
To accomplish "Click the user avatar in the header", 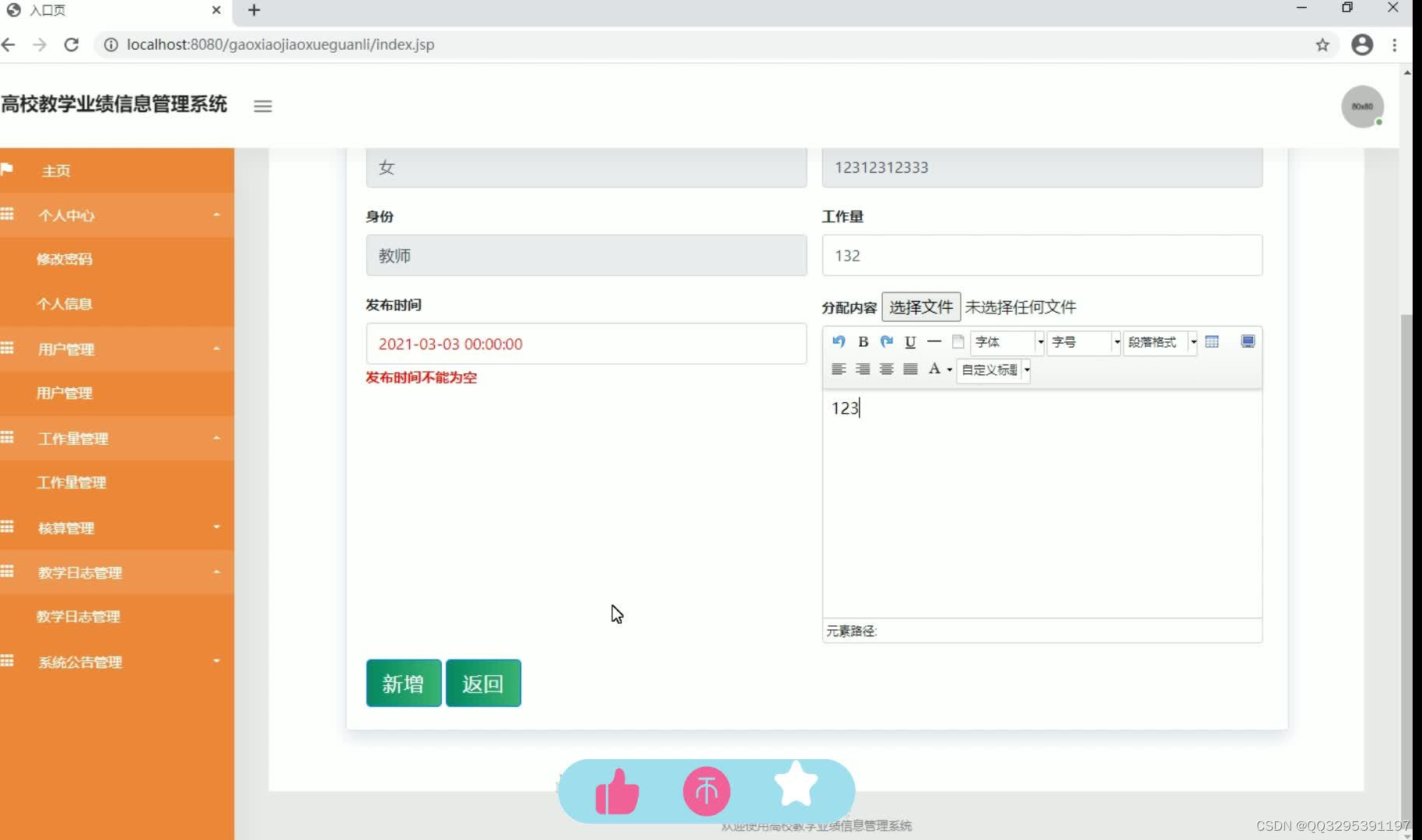I will 1362,107.
